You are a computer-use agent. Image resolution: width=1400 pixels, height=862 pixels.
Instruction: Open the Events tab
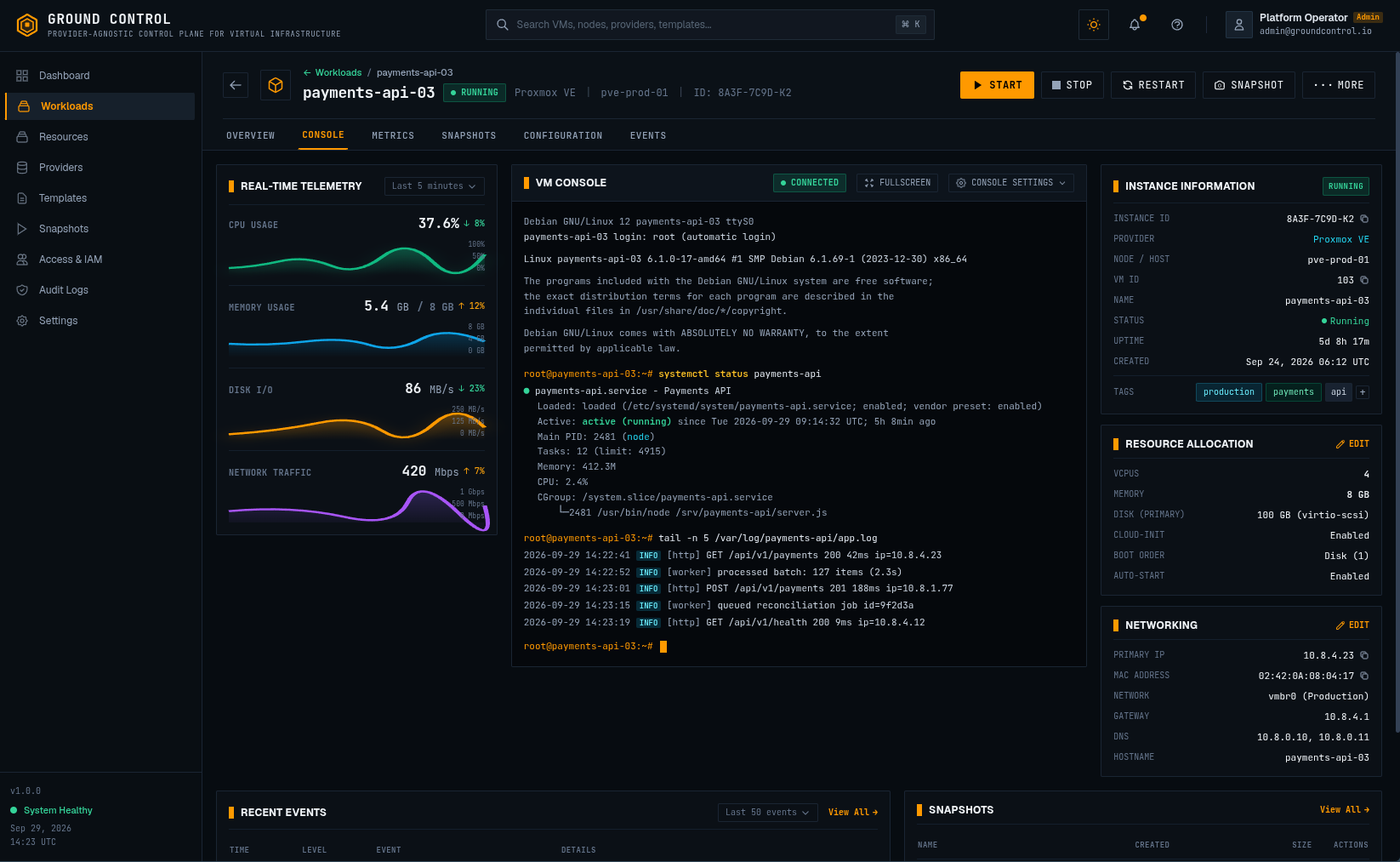(648, 136)
